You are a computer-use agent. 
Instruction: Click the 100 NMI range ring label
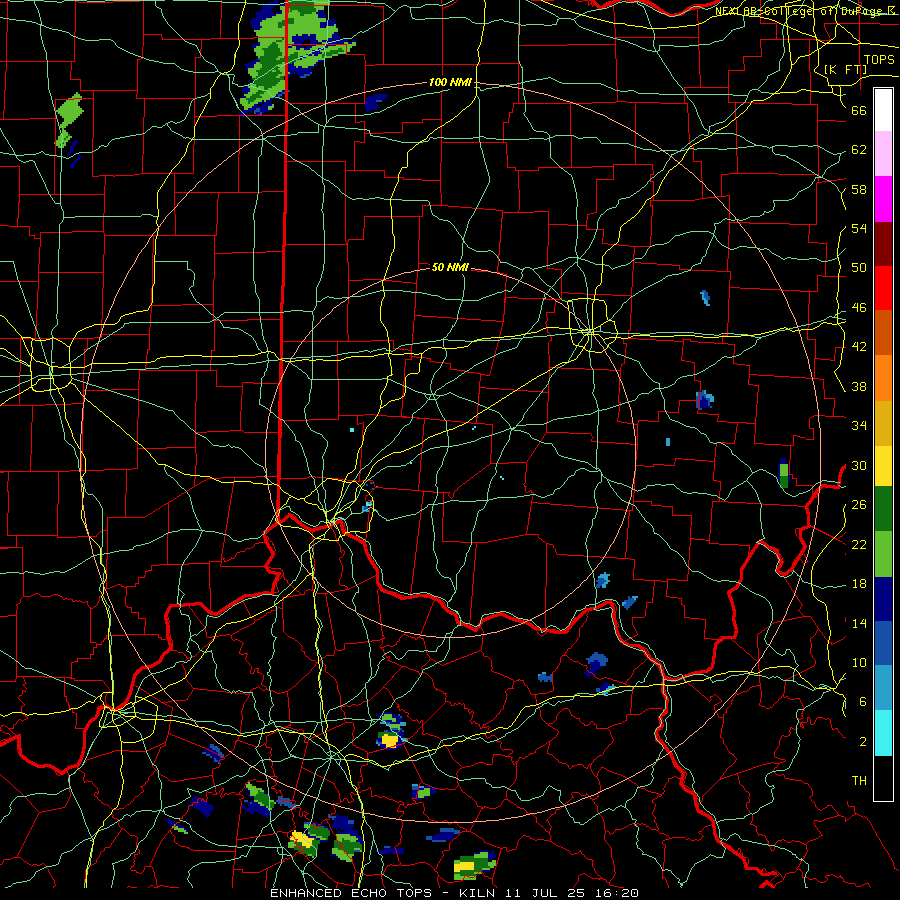[x=450, y=83]
